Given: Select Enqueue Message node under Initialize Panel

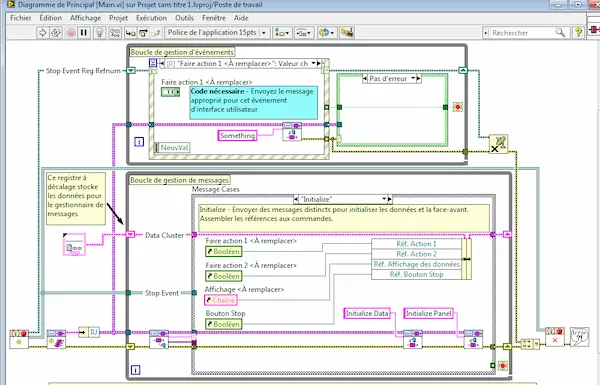Looking at the screenshot, I should pyautogui.click(x=473, y=339).
